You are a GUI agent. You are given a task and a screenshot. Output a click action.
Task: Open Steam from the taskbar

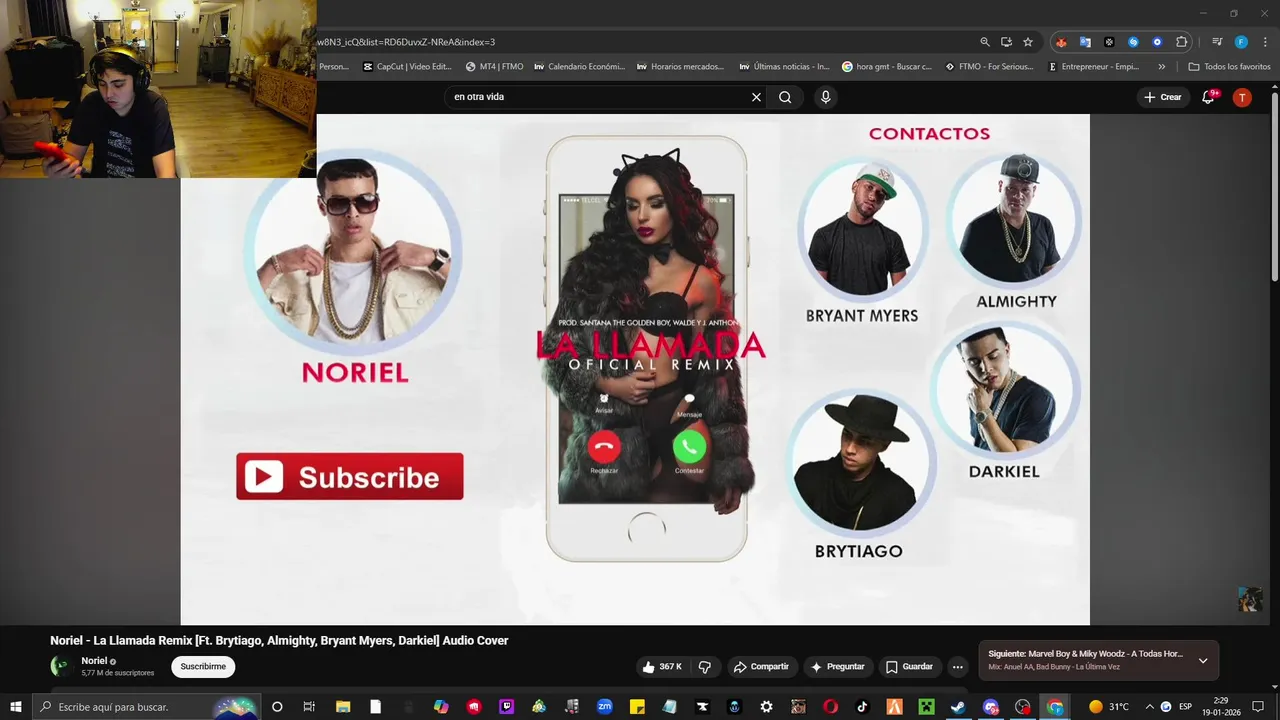pos(958,707)
